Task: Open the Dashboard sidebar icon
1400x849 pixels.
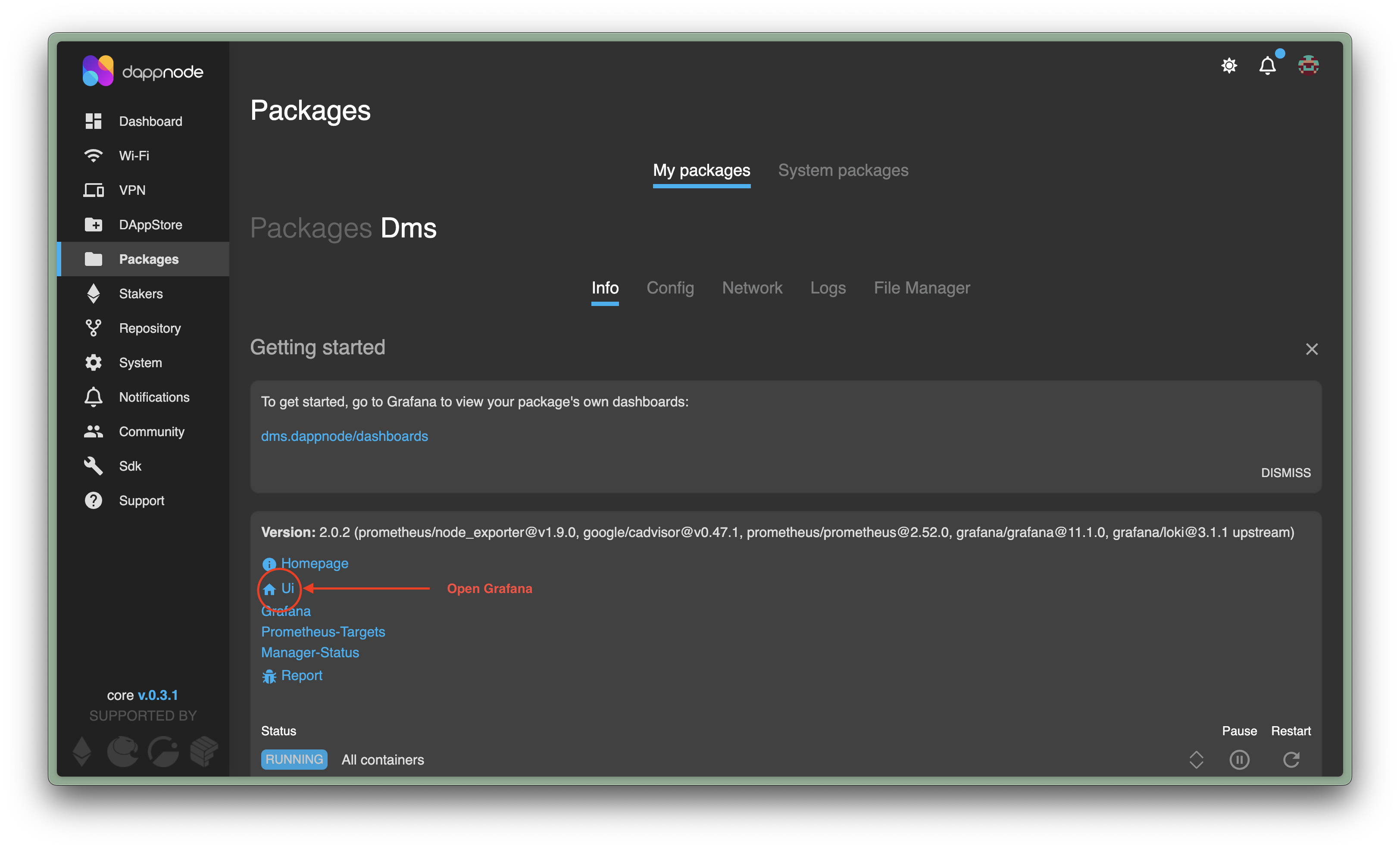Action: (x=93, y=121)
